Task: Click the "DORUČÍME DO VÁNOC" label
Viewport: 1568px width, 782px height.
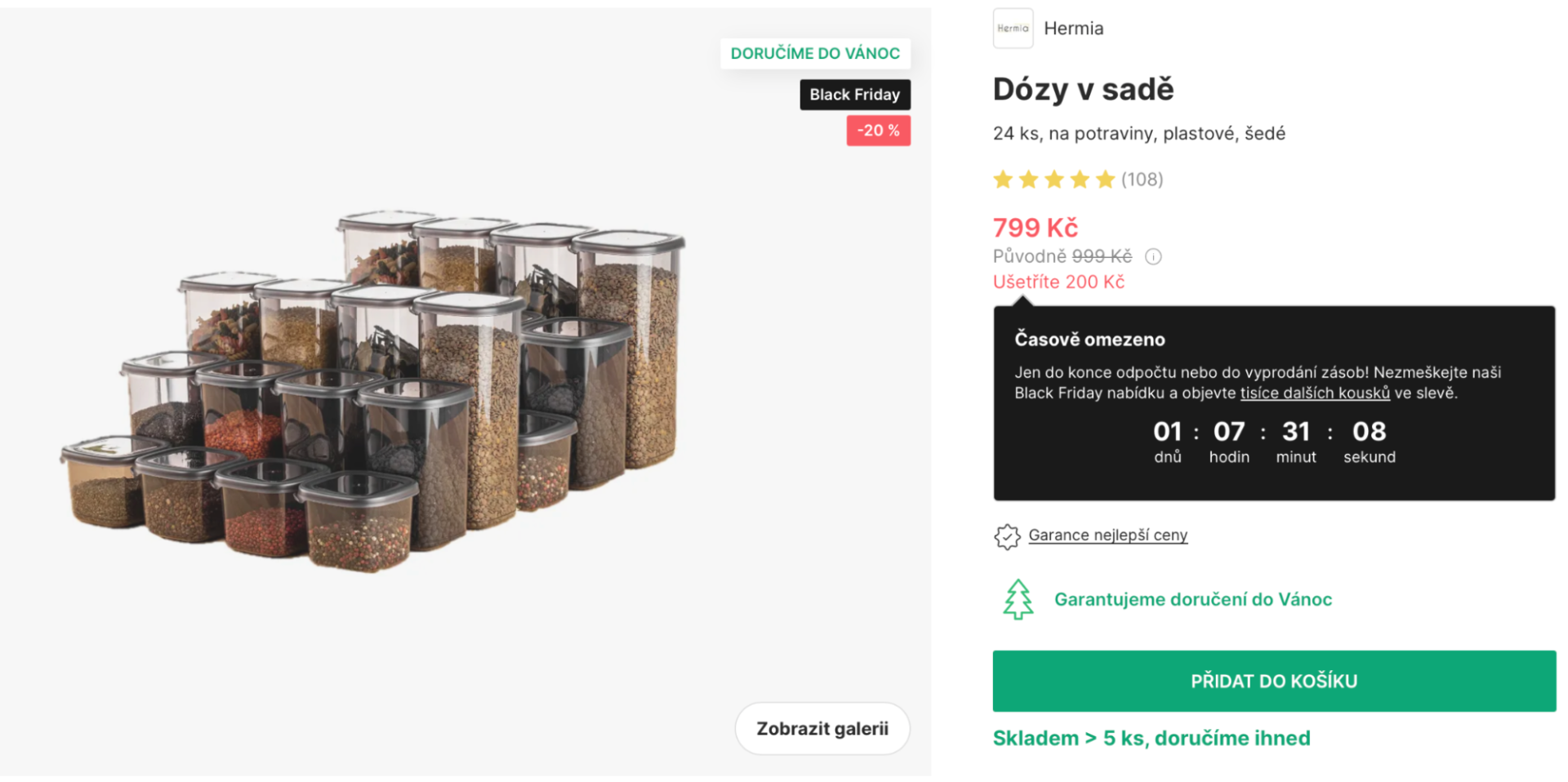Action: 814,54
